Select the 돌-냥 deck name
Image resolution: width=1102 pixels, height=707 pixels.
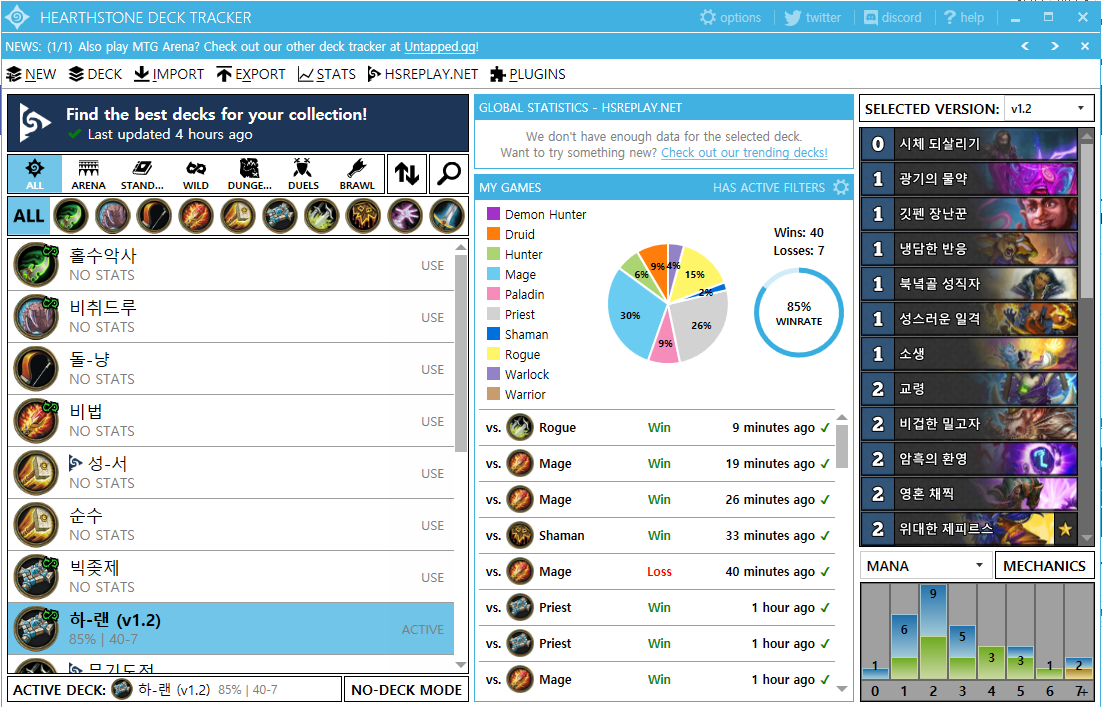pos(90,359)
